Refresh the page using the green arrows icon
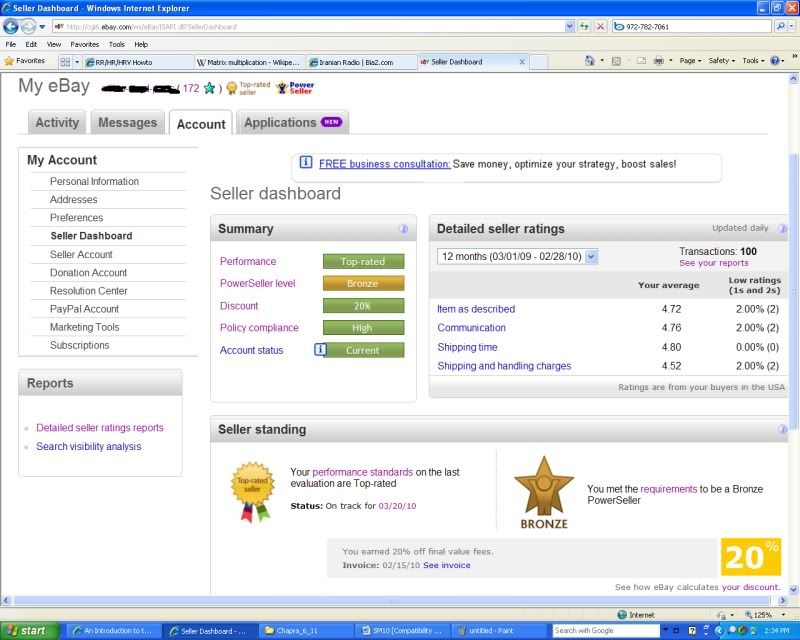Viewport: 800px width, 640px height. tap(584, 27)
